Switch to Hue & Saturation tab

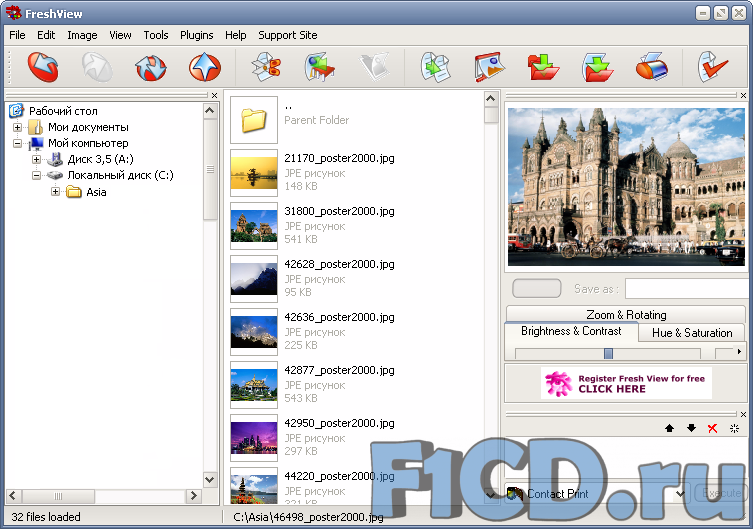click(x=692, y=333)
